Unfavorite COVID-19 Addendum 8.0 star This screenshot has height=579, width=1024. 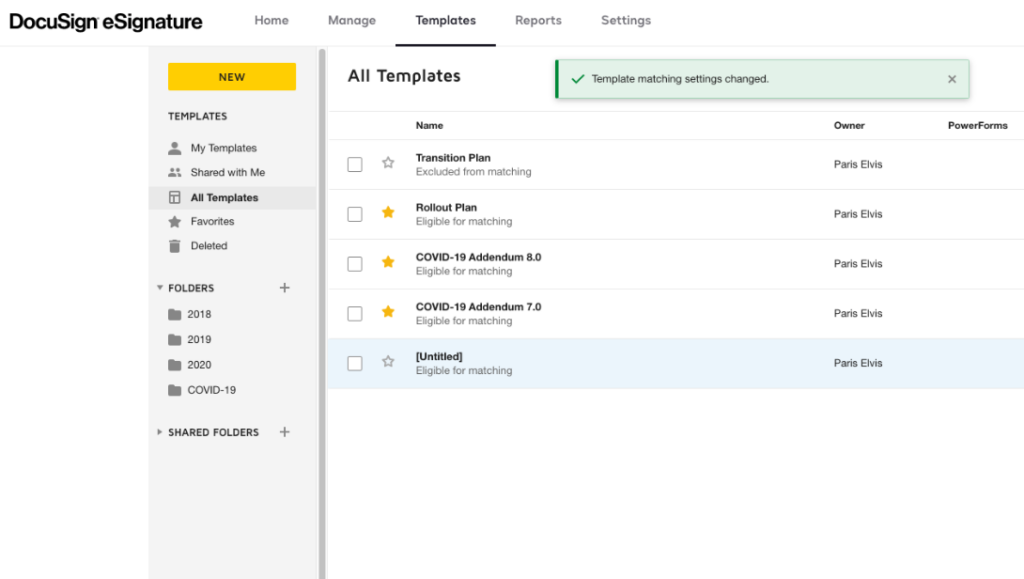coord(388,262)
